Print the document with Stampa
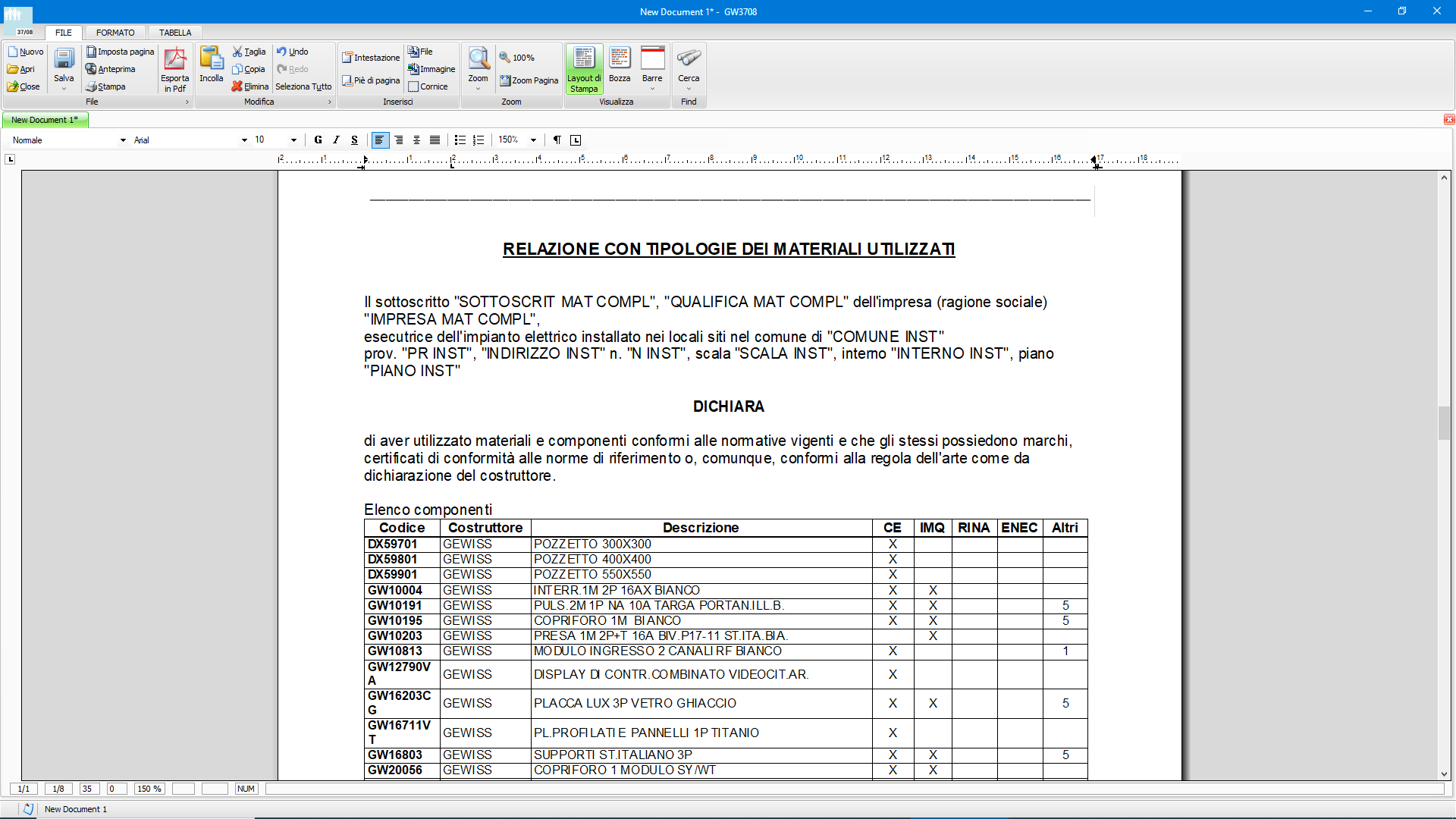The height and width of the screenshot is (819, 1456). [105, 86]
